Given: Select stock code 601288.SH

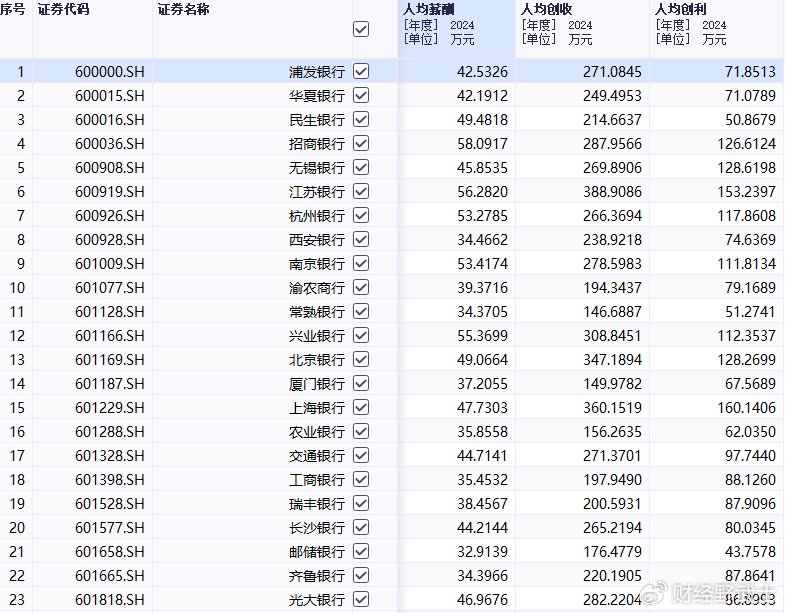Looking at the screenshot, I should (110, 432).
